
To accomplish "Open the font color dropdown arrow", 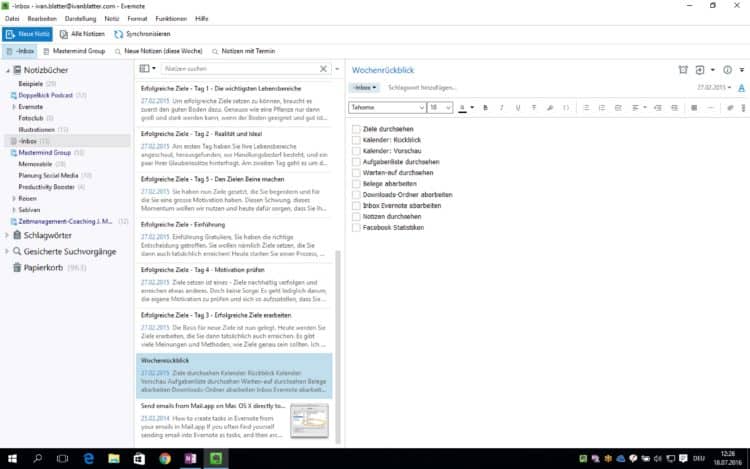I will (x=472, y=108).
